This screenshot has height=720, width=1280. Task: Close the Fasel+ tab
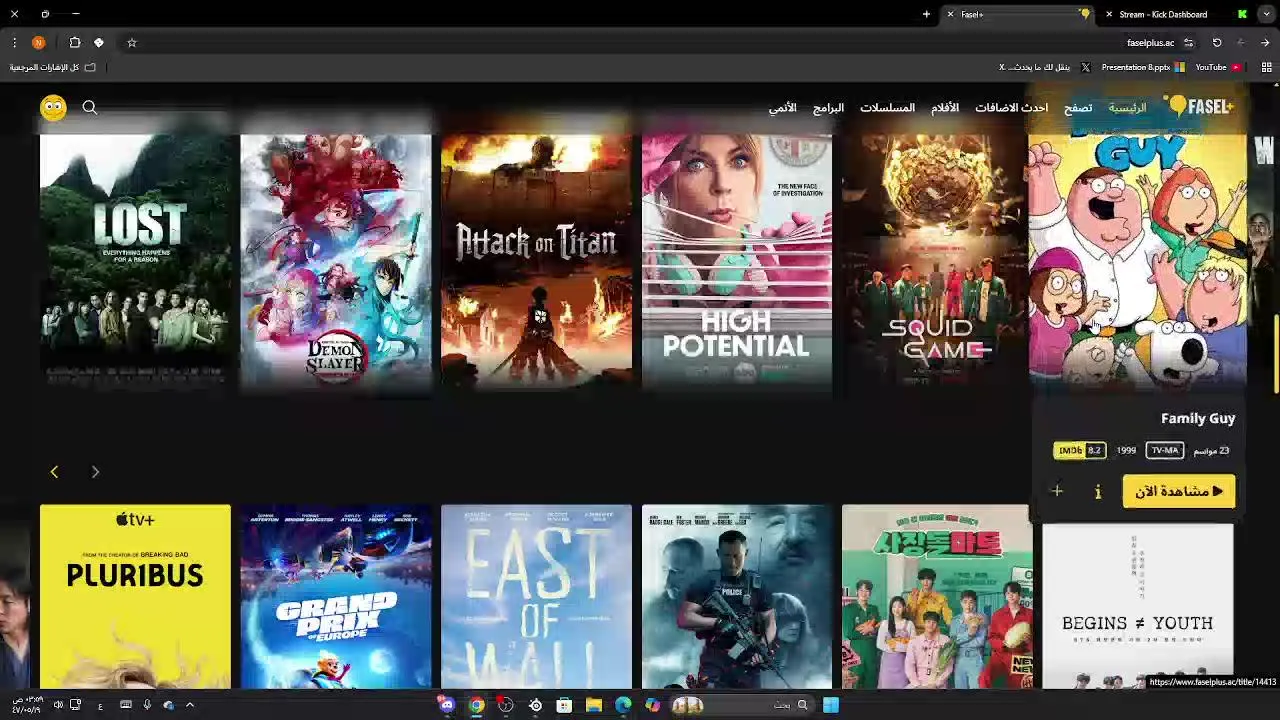pos(950,14)
